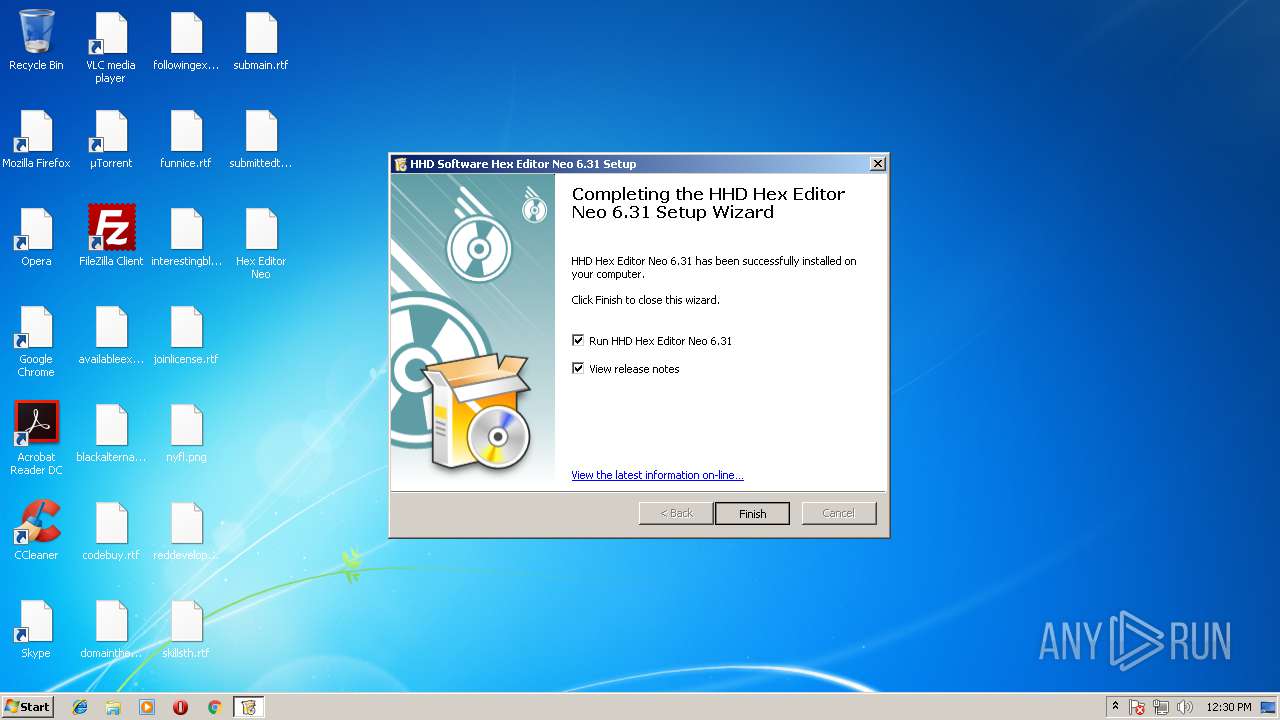Select the reddevelop... file icon
The image size is (1280, 720).
tap(186, 531)
